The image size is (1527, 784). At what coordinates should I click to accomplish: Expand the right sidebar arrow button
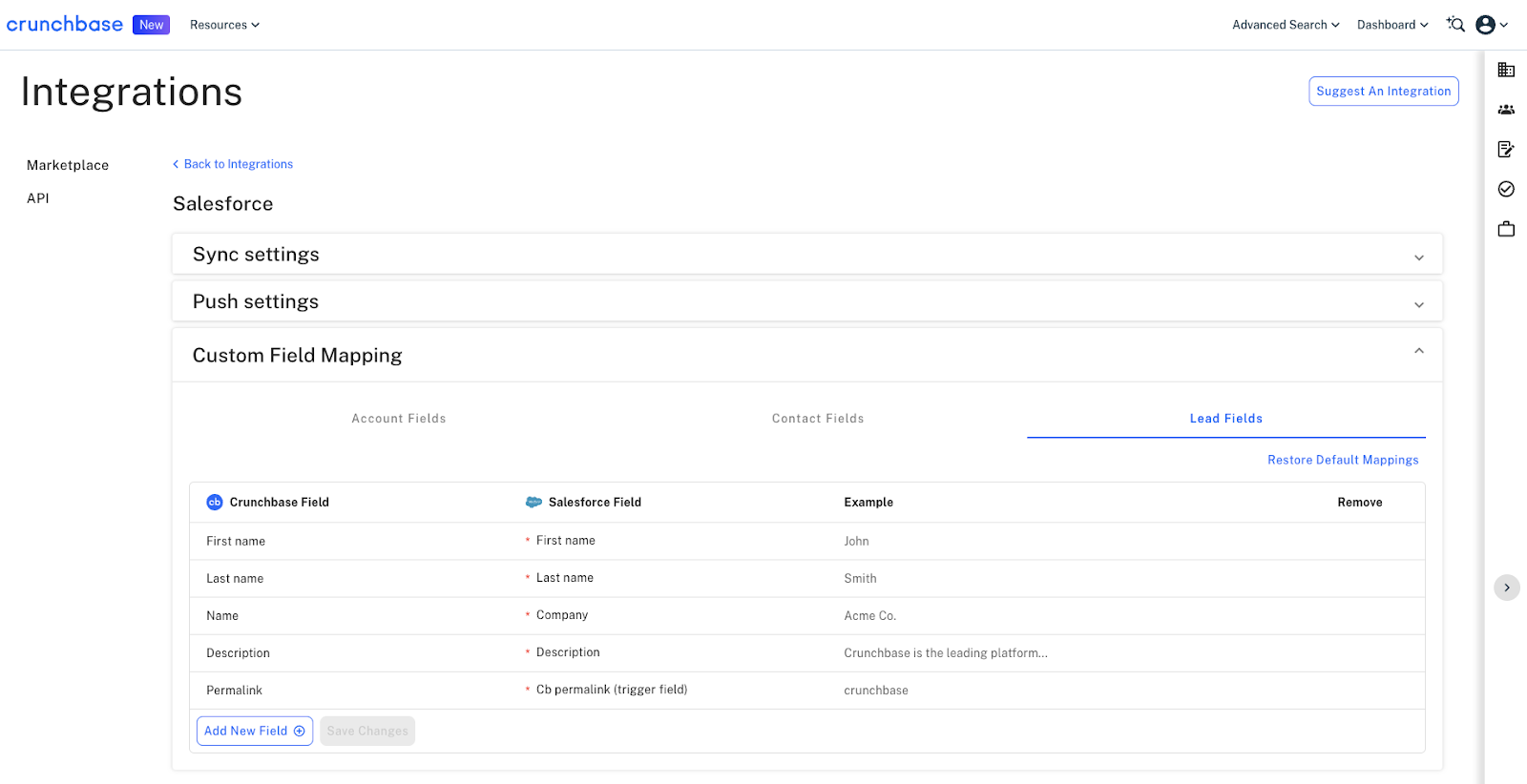(1507, 588)
